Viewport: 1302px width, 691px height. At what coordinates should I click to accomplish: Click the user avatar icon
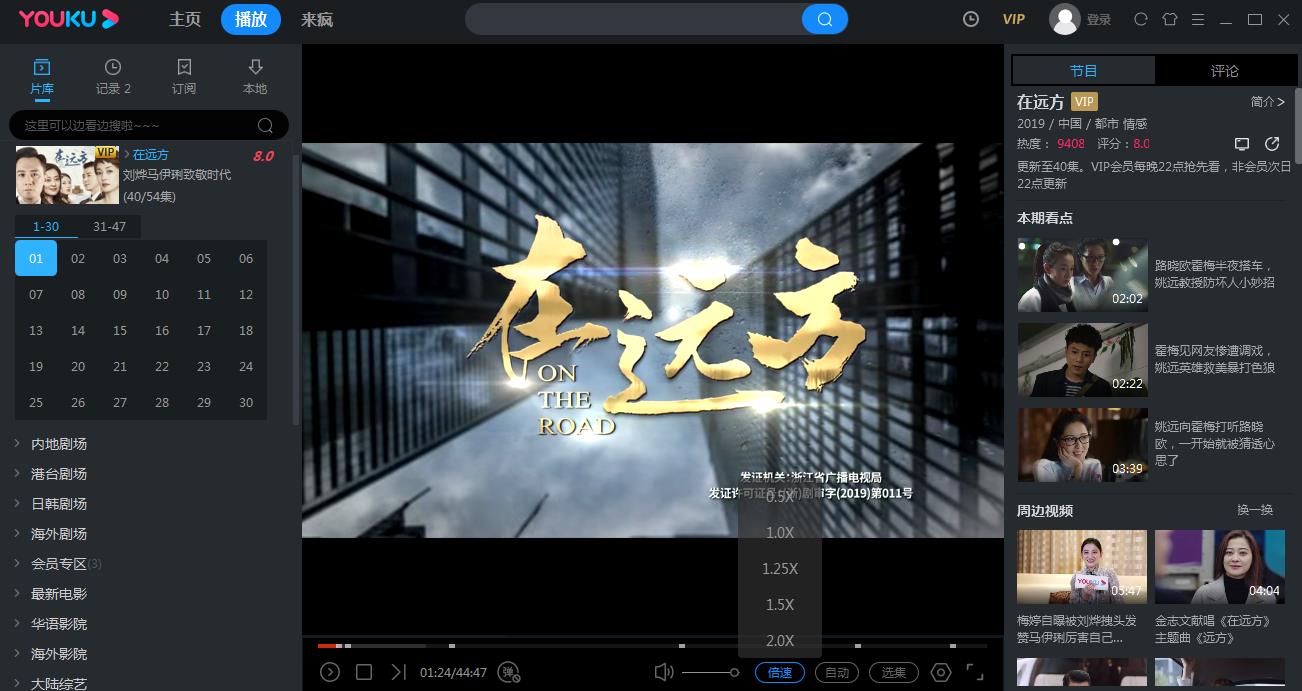click(1065, 19)
